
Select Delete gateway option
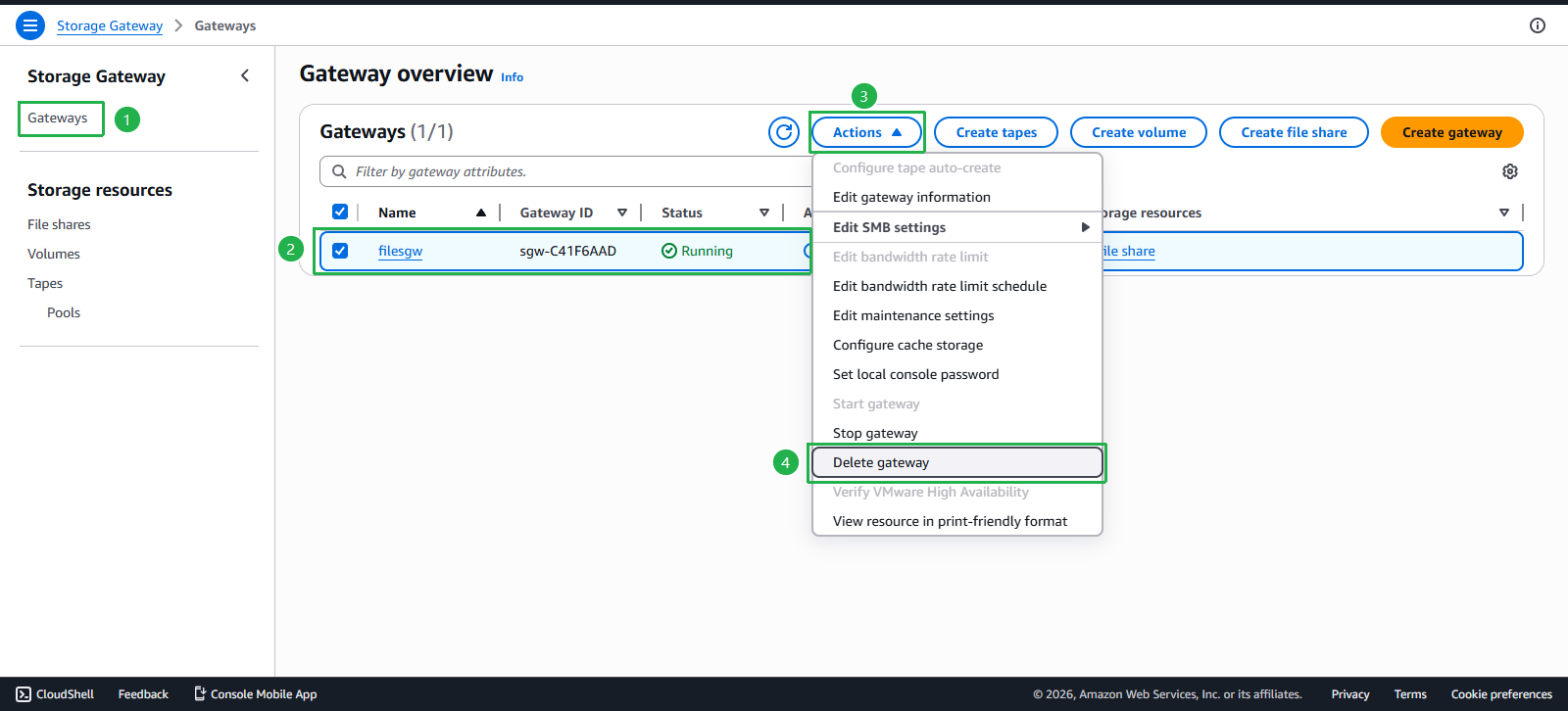(957, 462)
